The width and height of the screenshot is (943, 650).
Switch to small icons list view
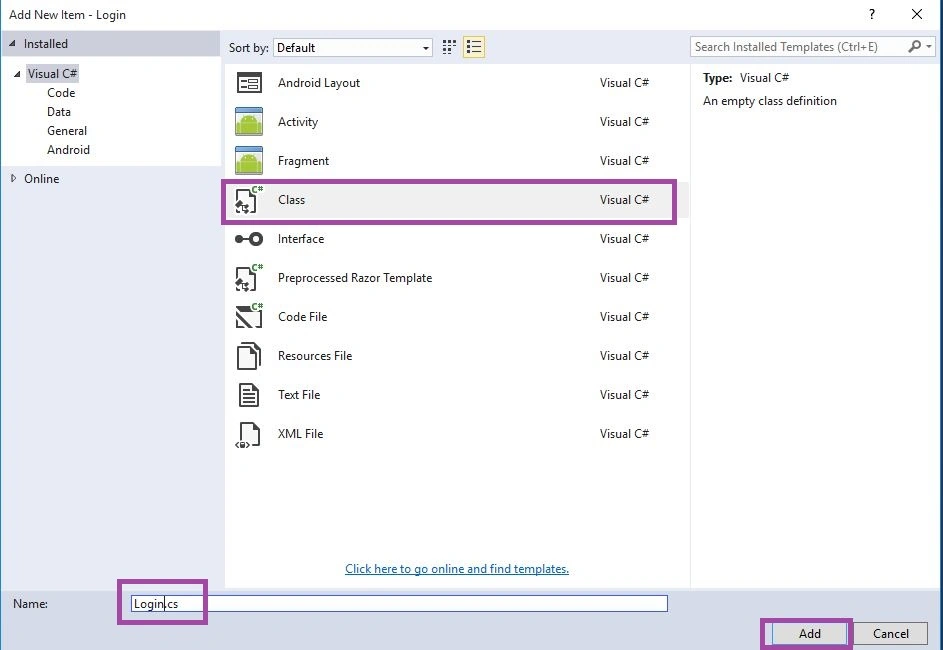(474, 47)
